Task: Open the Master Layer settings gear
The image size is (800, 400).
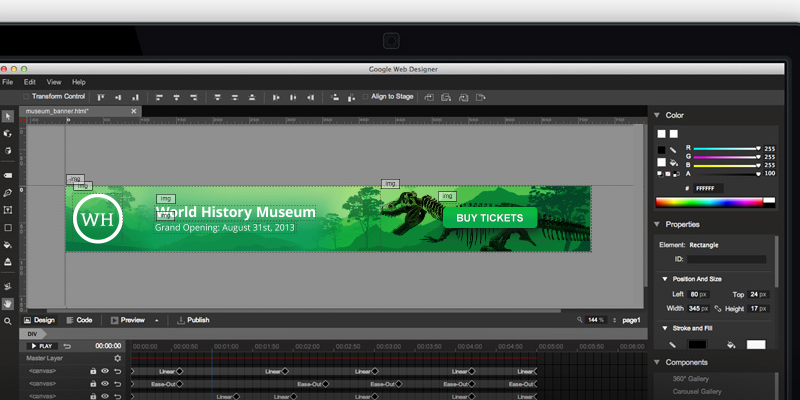Action: [x=117, y=358]
